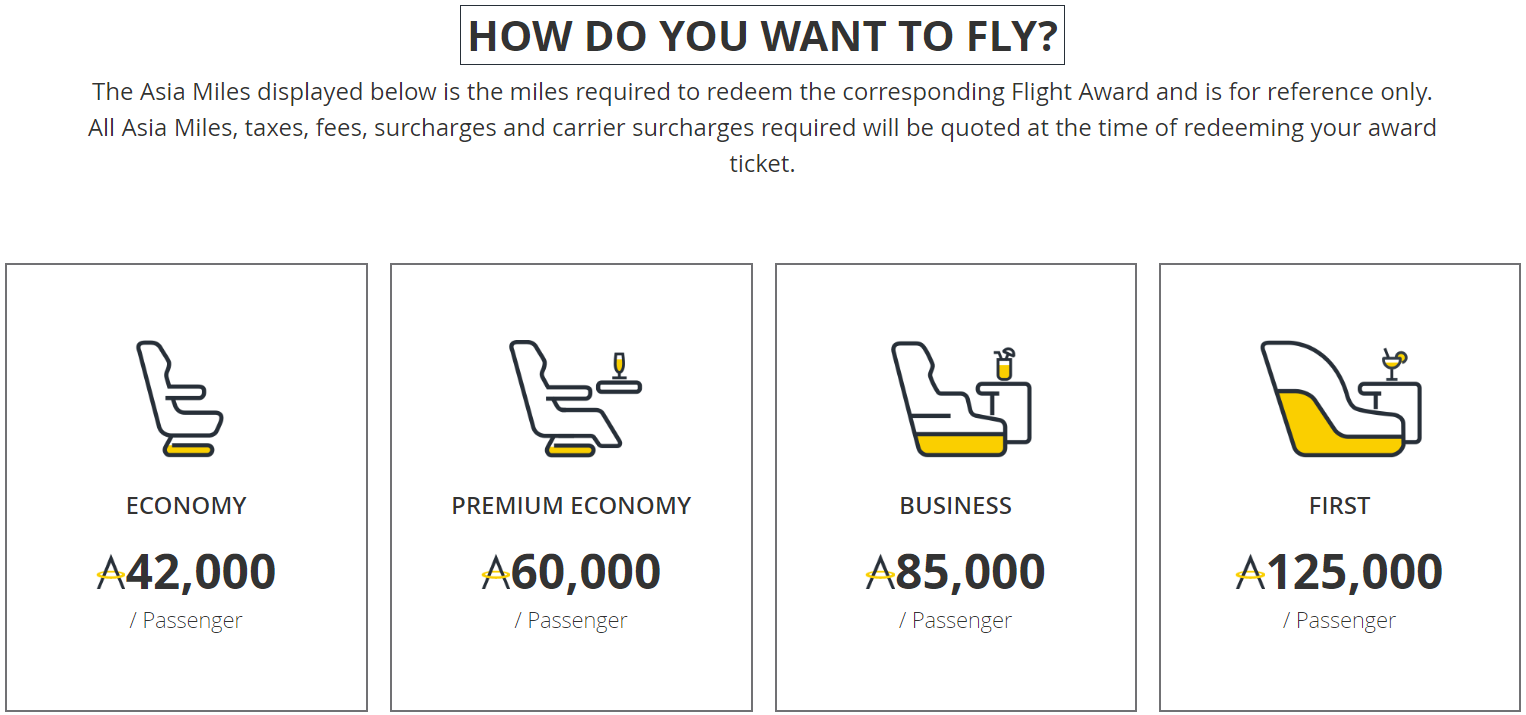This screenshot has height=715, width=1526.
Task: Click Passenger text under First price
Action: coord(1346,621)
